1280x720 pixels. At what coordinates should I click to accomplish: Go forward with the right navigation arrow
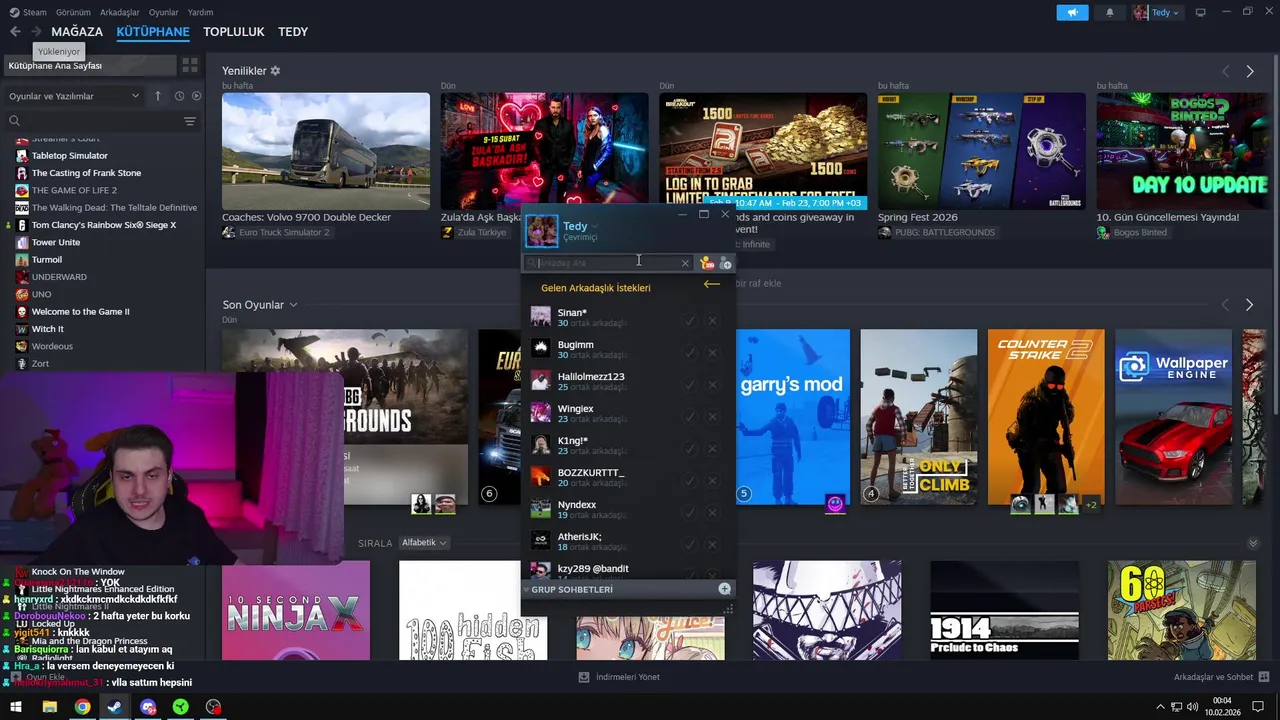coord(36,32)
